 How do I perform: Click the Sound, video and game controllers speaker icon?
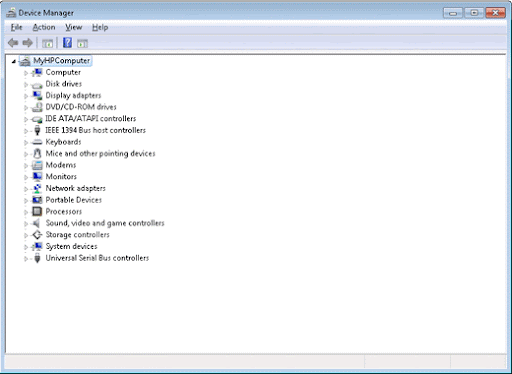coord(37,223)
